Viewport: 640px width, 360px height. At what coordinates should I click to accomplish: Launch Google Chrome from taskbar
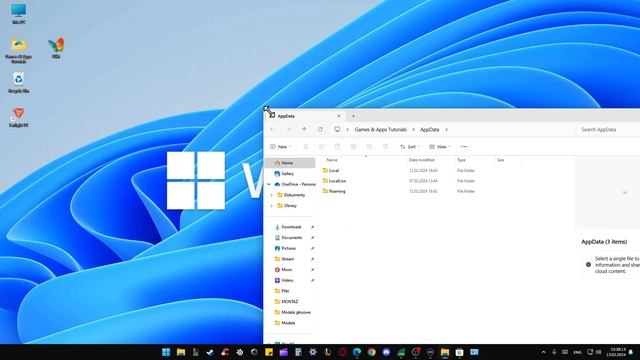371,352
